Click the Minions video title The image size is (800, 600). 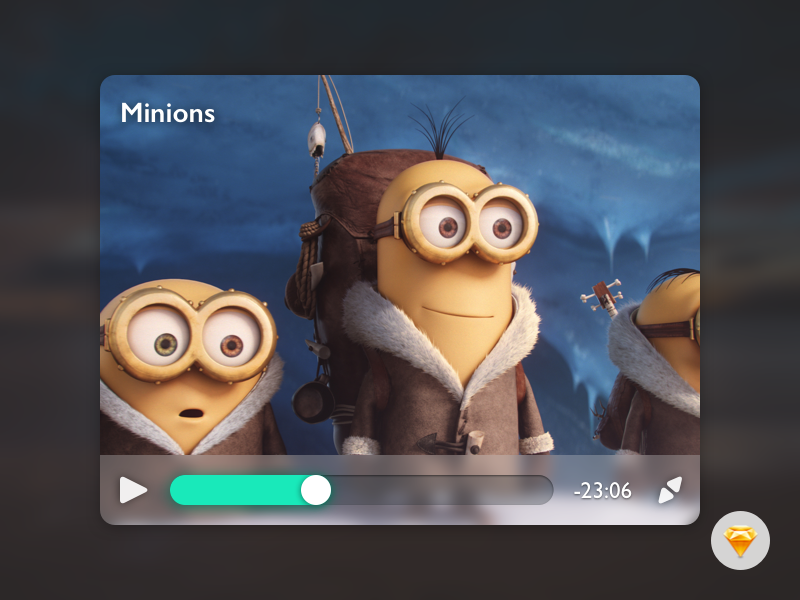tap(168, 113)
